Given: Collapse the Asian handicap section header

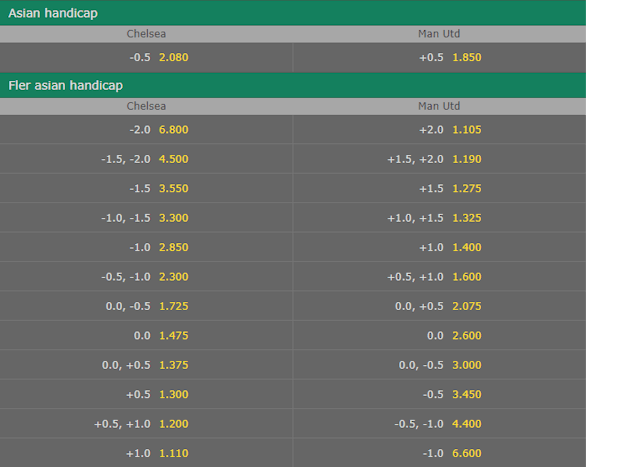Looking at the screenshot, I should tap(293, 13).
